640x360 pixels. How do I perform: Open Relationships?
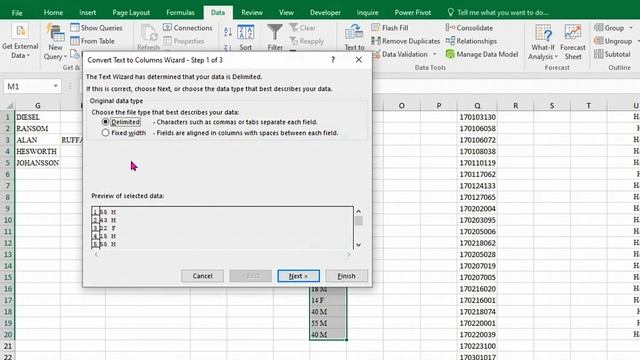[471, 41]
